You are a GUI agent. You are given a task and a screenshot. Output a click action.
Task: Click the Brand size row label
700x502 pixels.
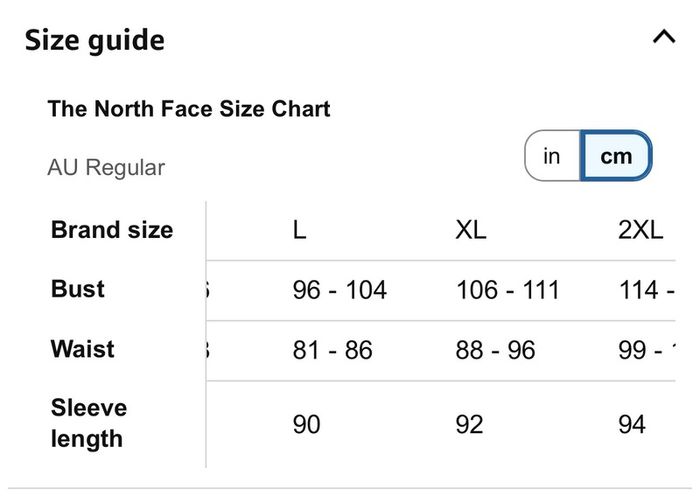point(112,230)
